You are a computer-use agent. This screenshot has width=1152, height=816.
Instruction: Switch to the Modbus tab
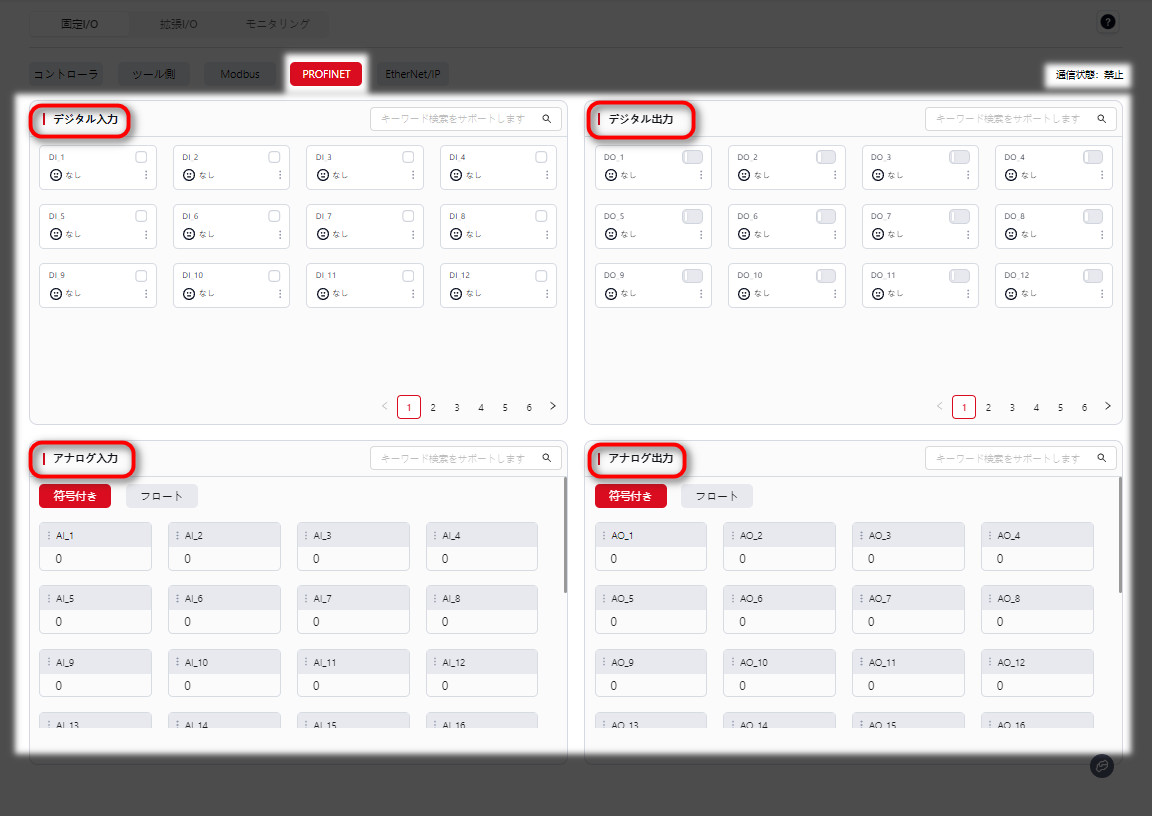coord(240,74)
